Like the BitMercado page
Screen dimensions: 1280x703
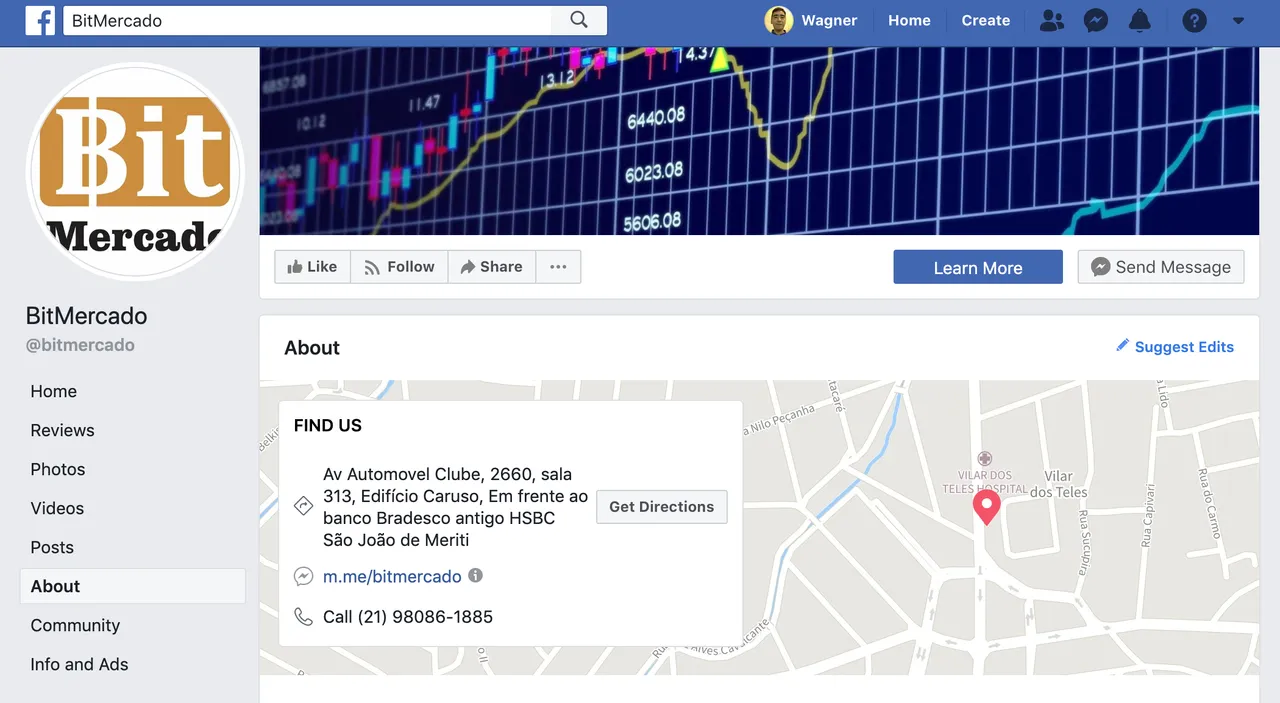click(x=312, y=267)
